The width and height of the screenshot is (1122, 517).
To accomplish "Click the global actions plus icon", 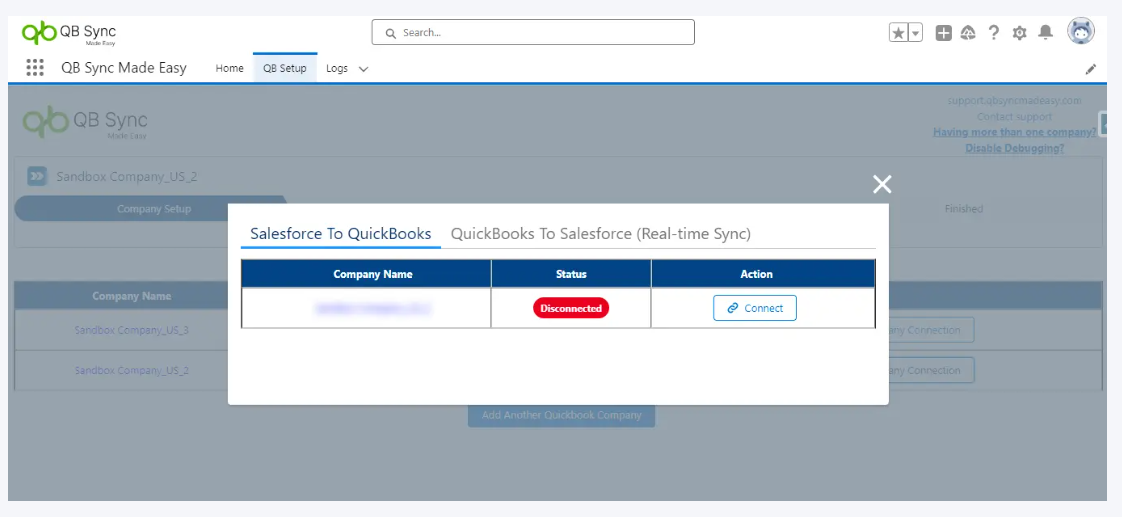I will click(944, 32).
